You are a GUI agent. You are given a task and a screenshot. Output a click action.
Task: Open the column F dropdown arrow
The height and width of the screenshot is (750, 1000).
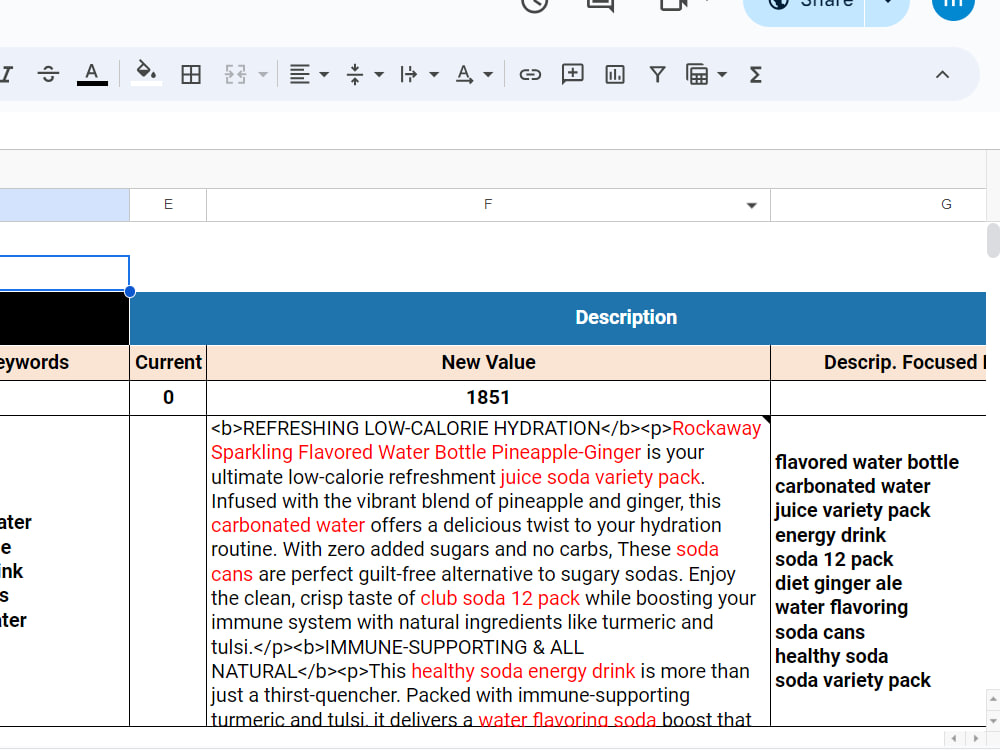tap(752, 205)
